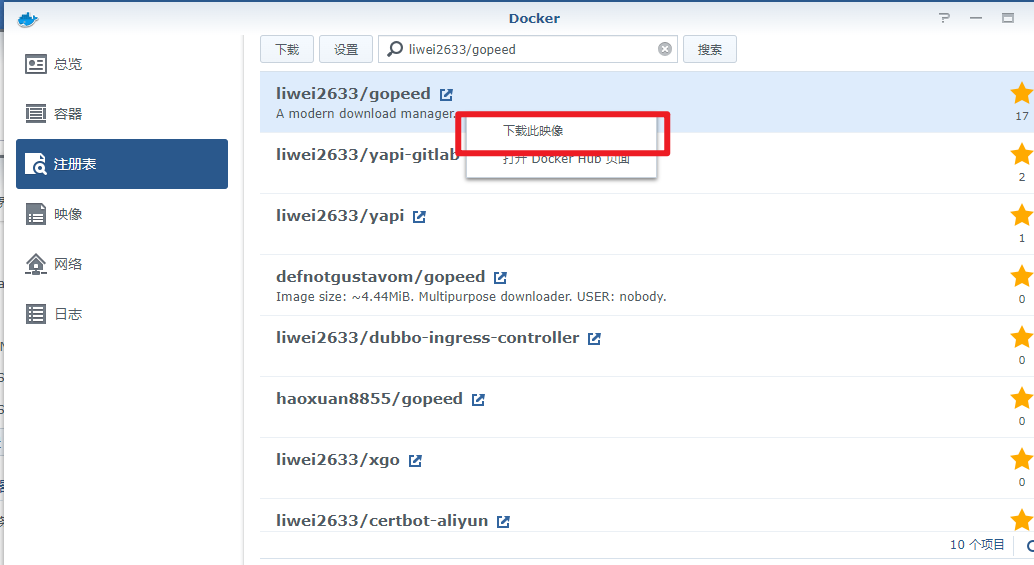Click the star icon for liwei2633/gopeed
The image size is (1034, 565).
click(1021, 93)
